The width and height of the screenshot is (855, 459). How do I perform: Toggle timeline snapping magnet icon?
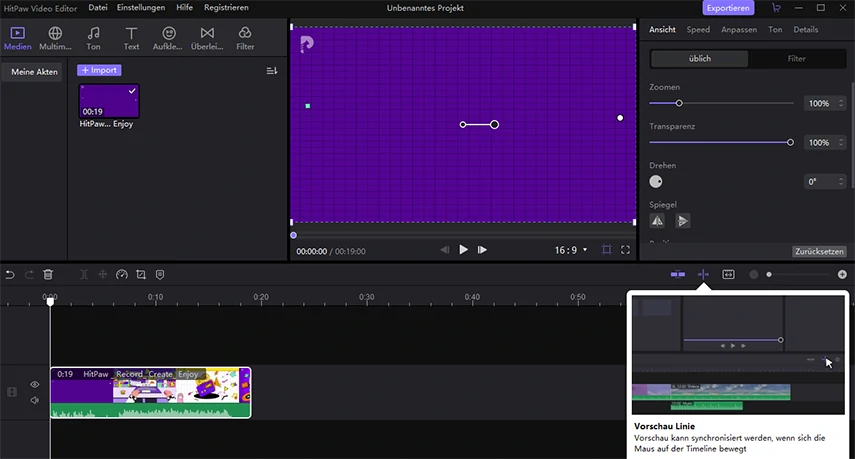(x=678, y=274)
